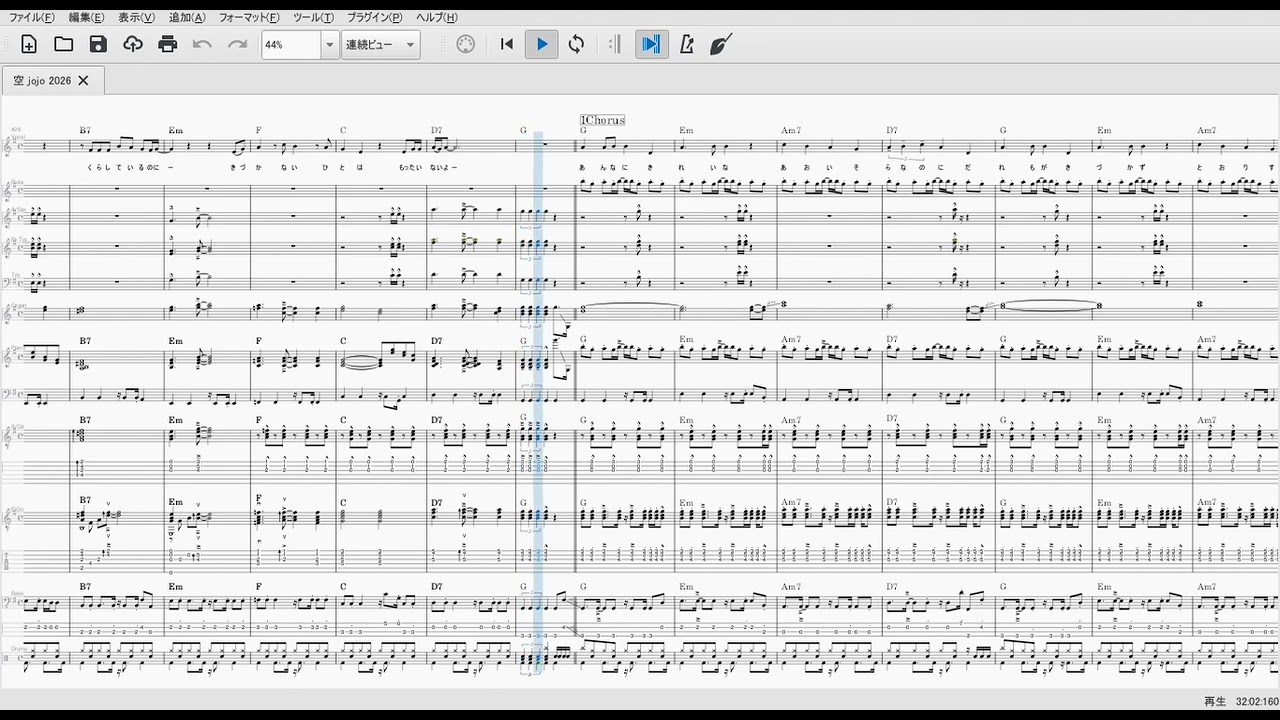Click the redo arrow
Viewport: 1280px width, 720px height.
[237, 44]
